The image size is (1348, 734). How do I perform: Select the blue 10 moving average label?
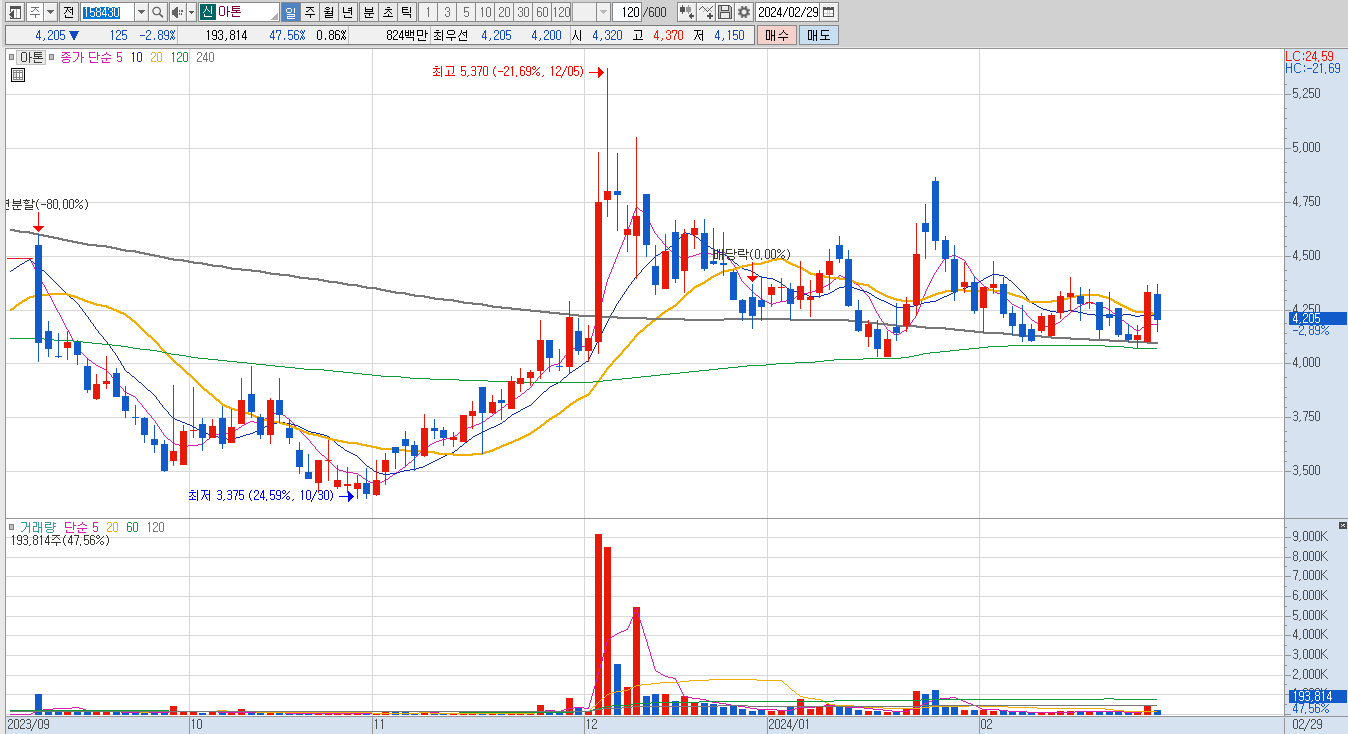137,58
